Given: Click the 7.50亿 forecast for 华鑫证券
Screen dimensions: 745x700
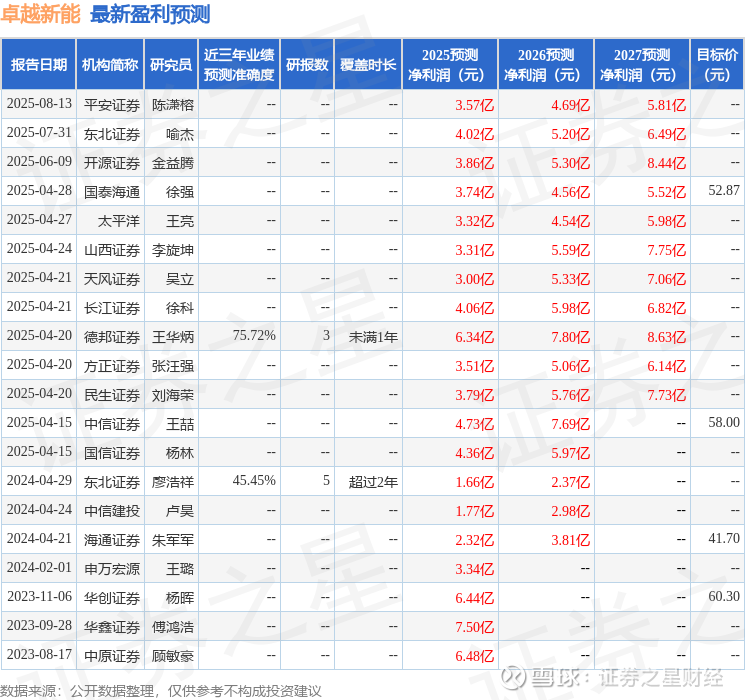Looking at the screenshot, I should tap(474, 627).
